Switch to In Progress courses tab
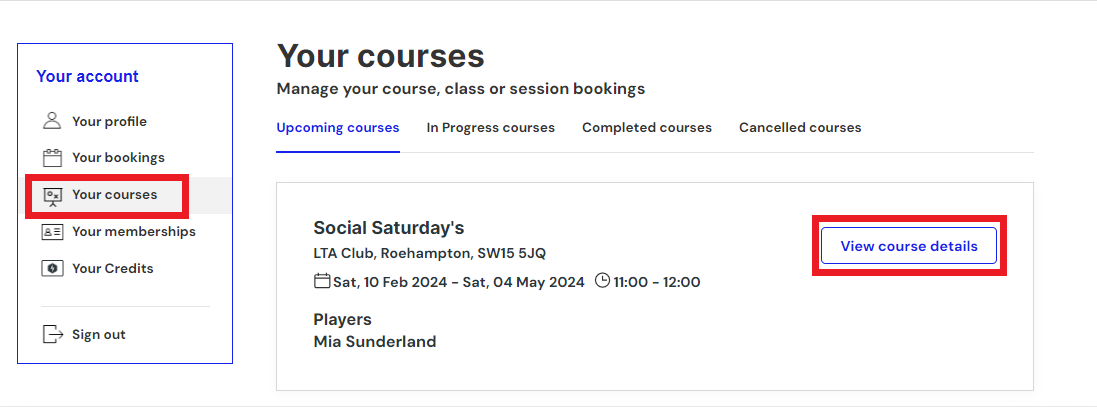The image size is (1097, 407). click(x=490, y=128)
